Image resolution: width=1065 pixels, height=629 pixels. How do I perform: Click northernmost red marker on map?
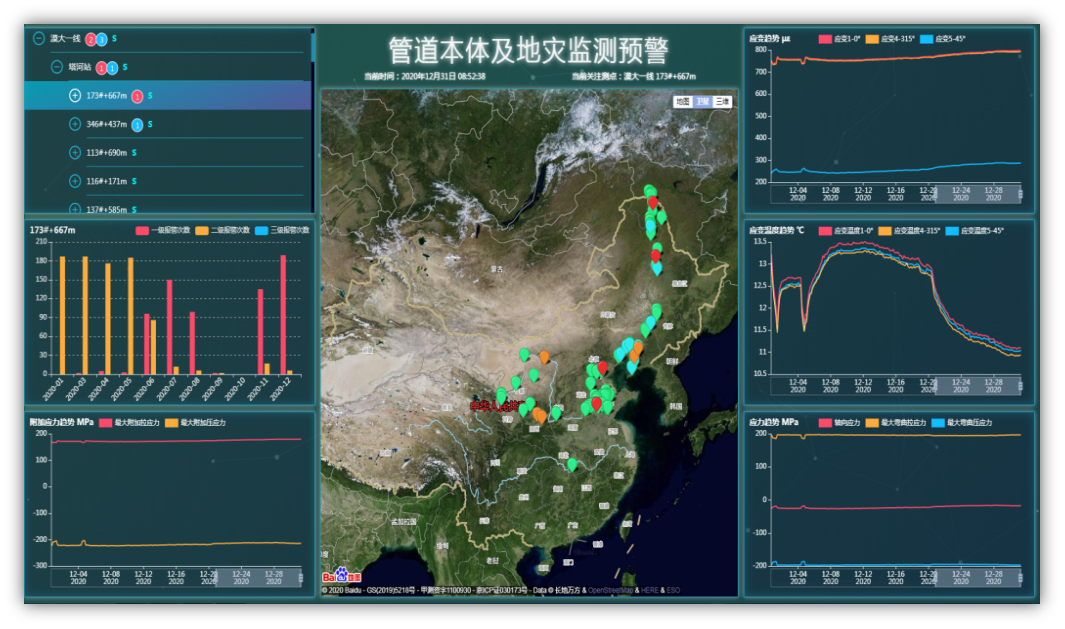pyautogui.click(x=653, y=203)
